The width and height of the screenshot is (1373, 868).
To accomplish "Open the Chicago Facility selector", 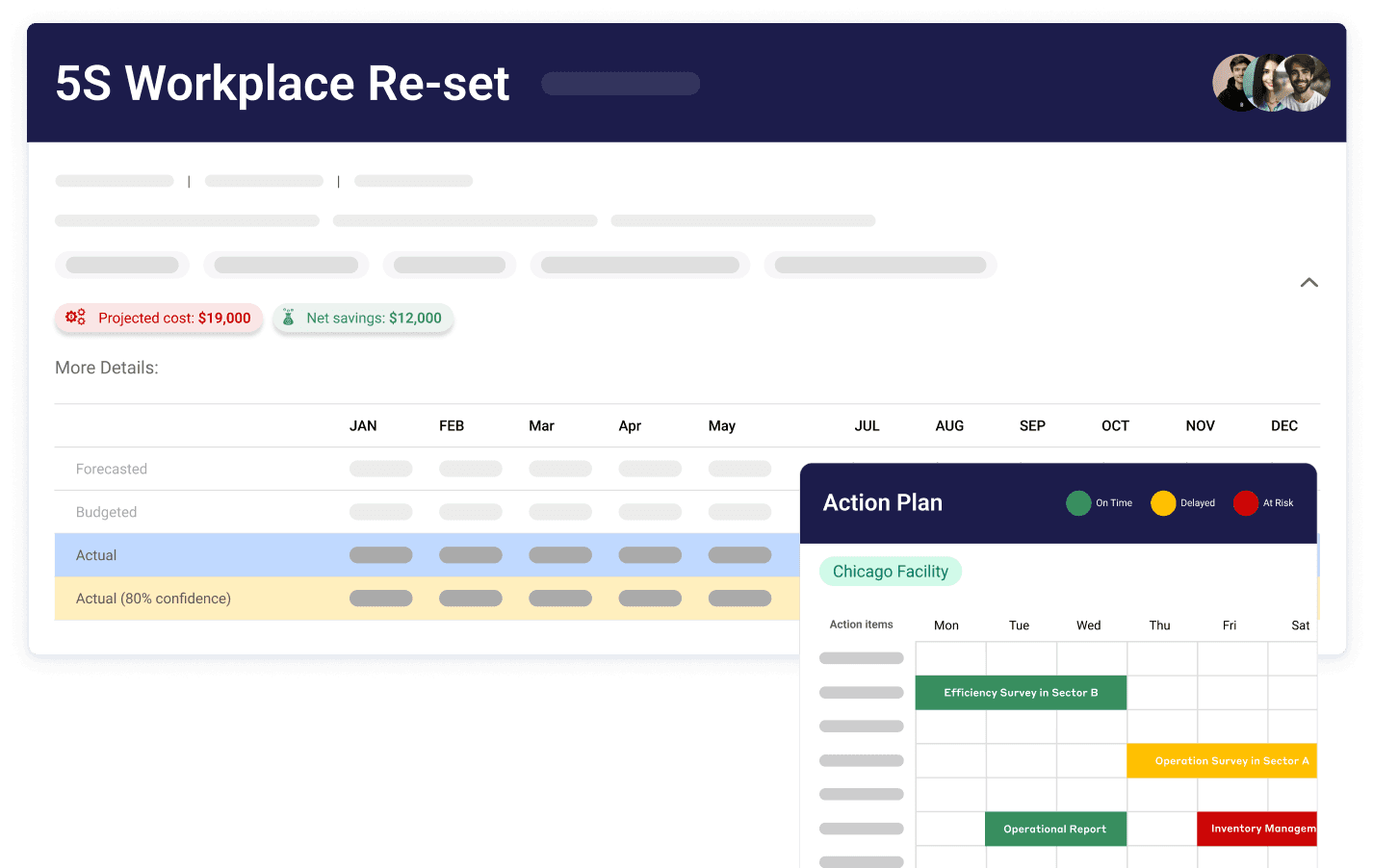I will coord(891,571).
